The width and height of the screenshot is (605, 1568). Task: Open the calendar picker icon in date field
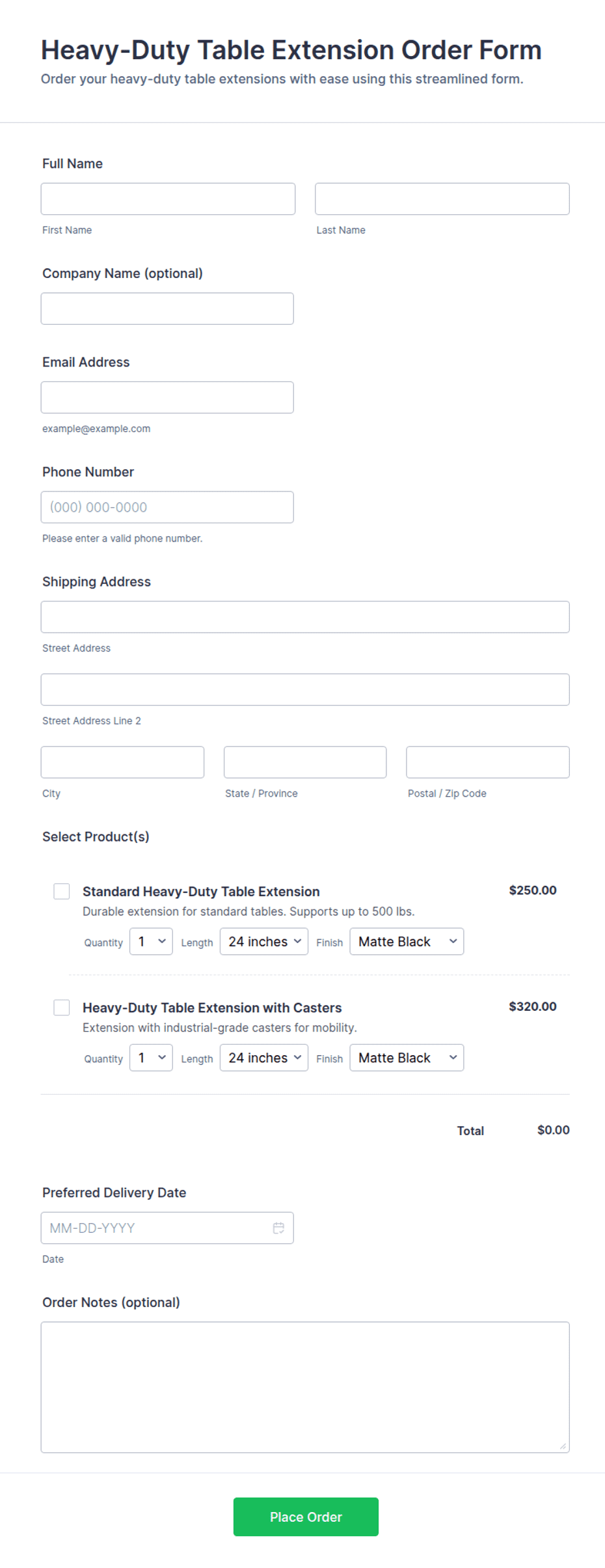(278, 1228)
